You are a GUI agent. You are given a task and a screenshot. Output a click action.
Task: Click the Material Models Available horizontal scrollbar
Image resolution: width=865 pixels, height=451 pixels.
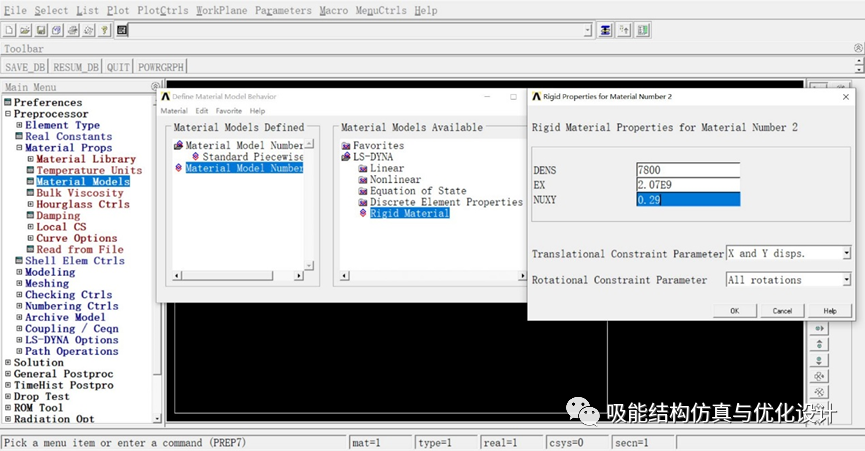point(433,275)
